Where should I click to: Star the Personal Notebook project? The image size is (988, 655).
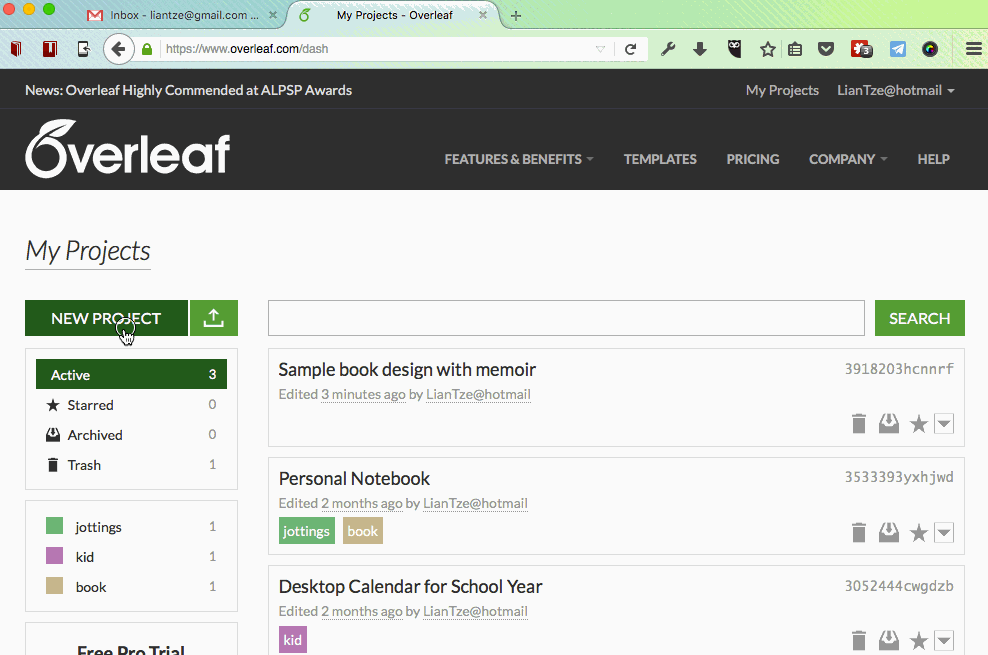click(919, 533)
